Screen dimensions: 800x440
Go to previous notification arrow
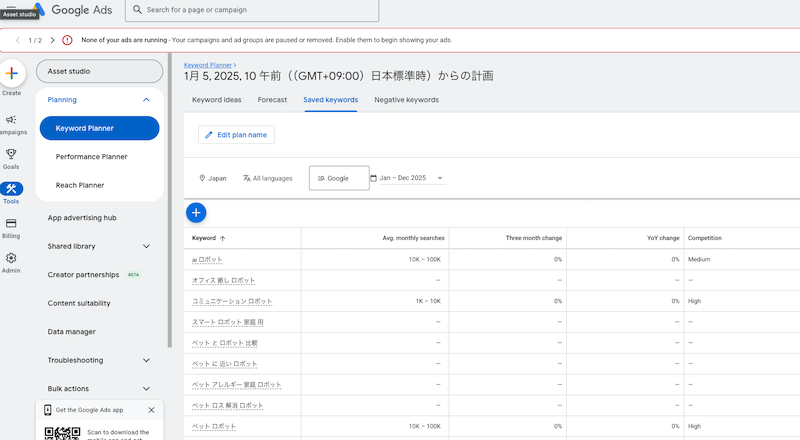(x=18, y=40)
